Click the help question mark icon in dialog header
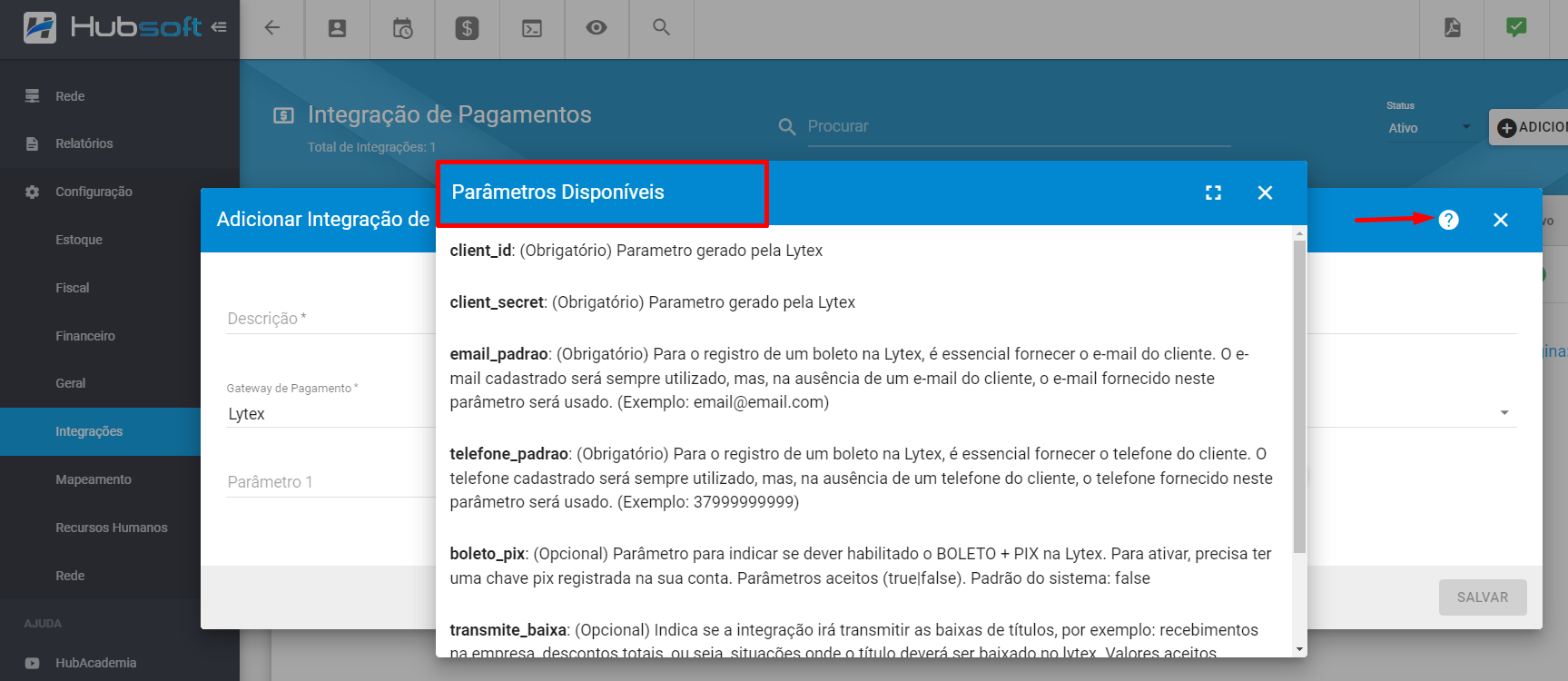 (1449, 220)
